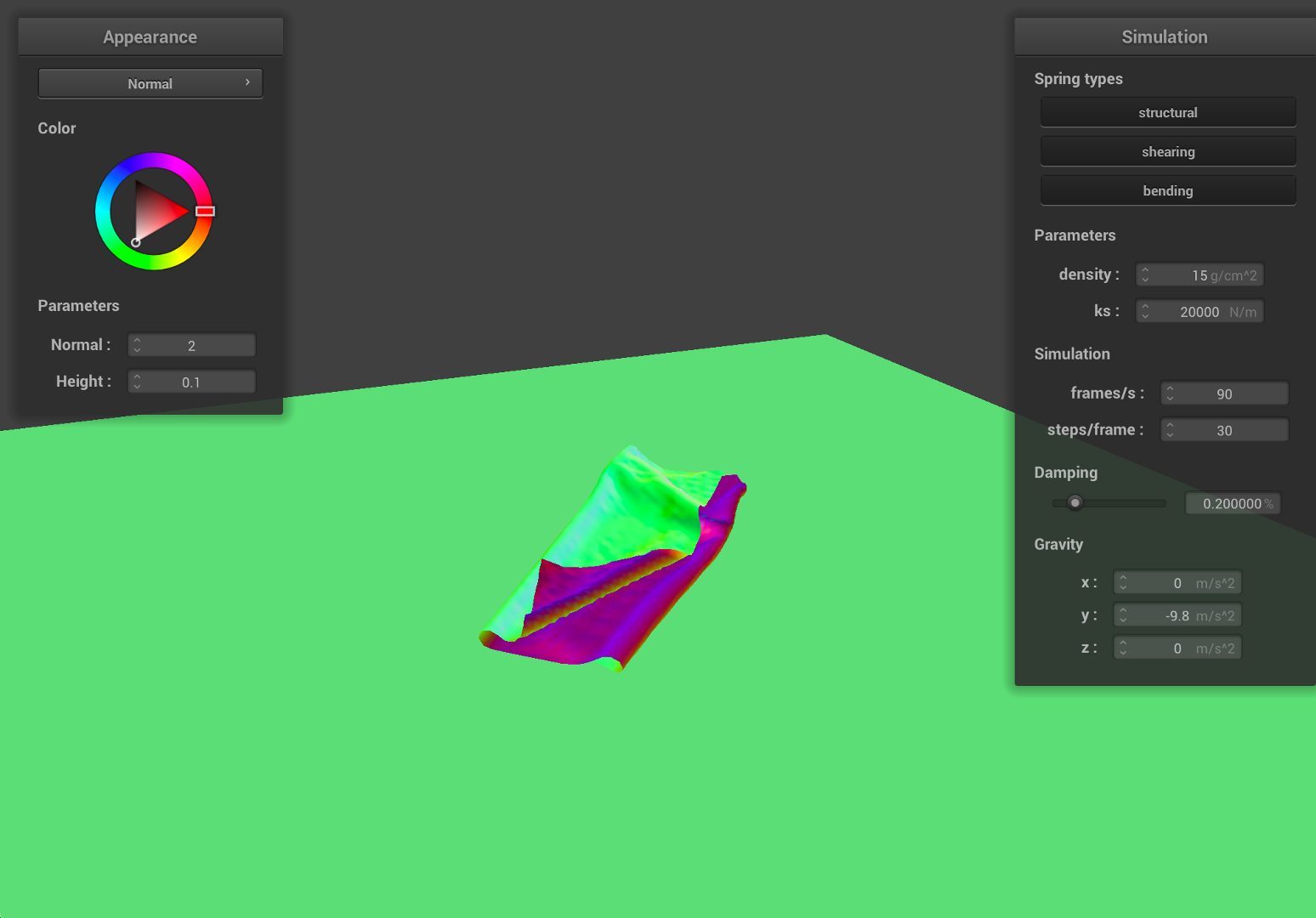
Task: Click the damping percentage value box
Action: click(1233, 503)
